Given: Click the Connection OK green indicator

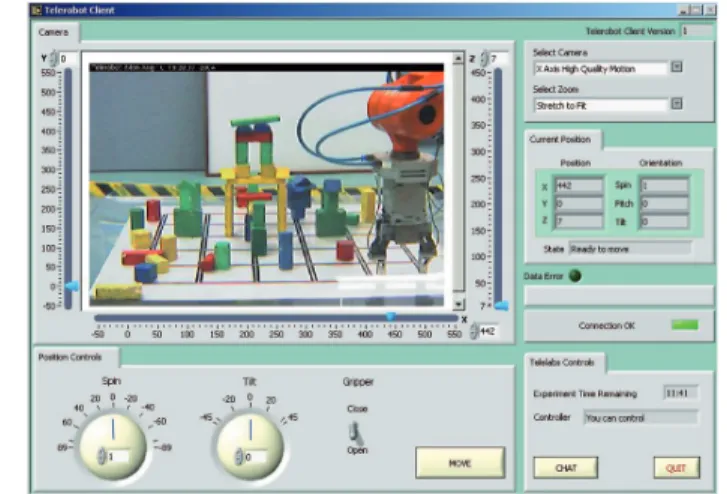Looking at the screenshot, I should tap(685, 325).
